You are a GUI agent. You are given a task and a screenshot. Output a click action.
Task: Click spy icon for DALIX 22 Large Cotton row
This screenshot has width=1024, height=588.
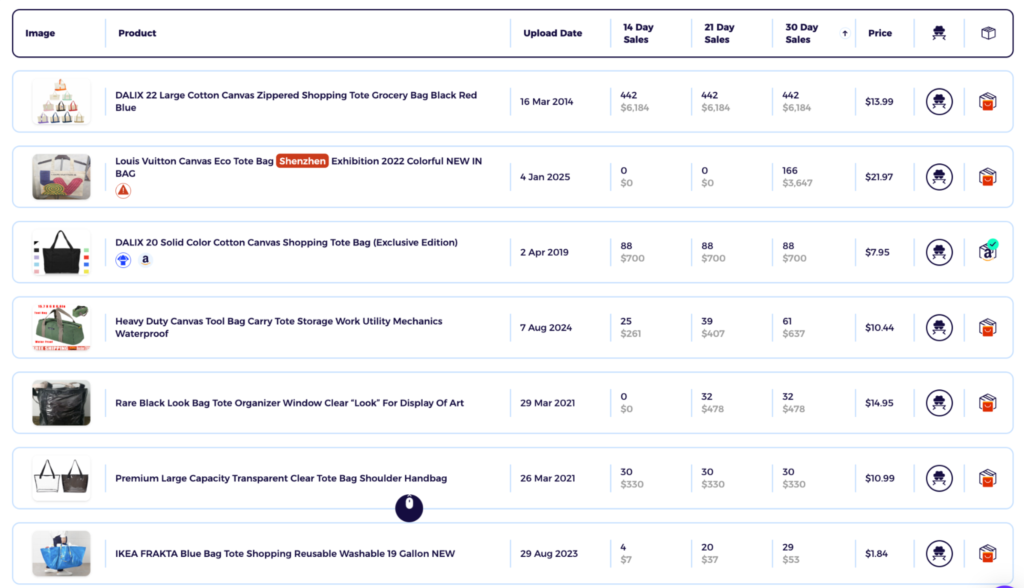click(x=939, y=101)
